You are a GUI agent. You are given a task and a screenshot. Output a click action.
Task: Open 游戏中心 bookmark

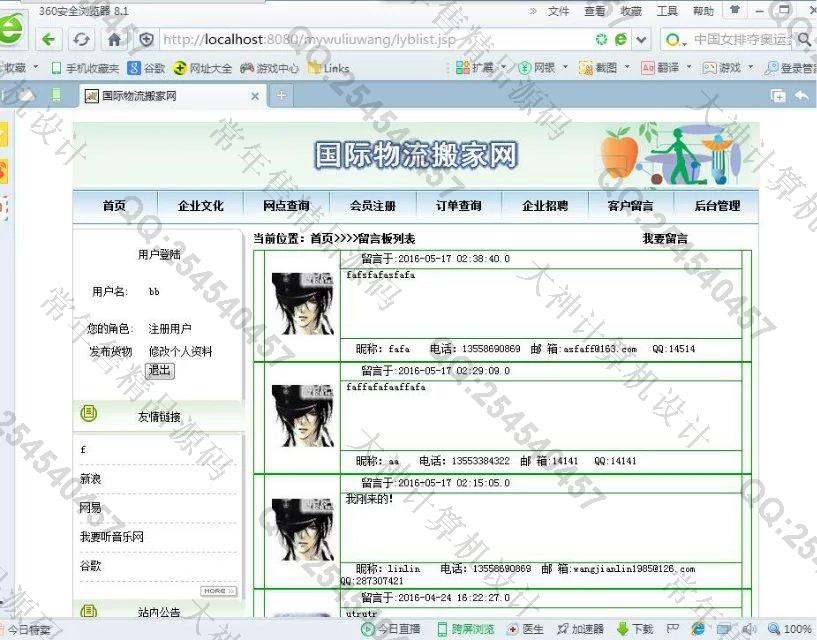tap(269, 68)
